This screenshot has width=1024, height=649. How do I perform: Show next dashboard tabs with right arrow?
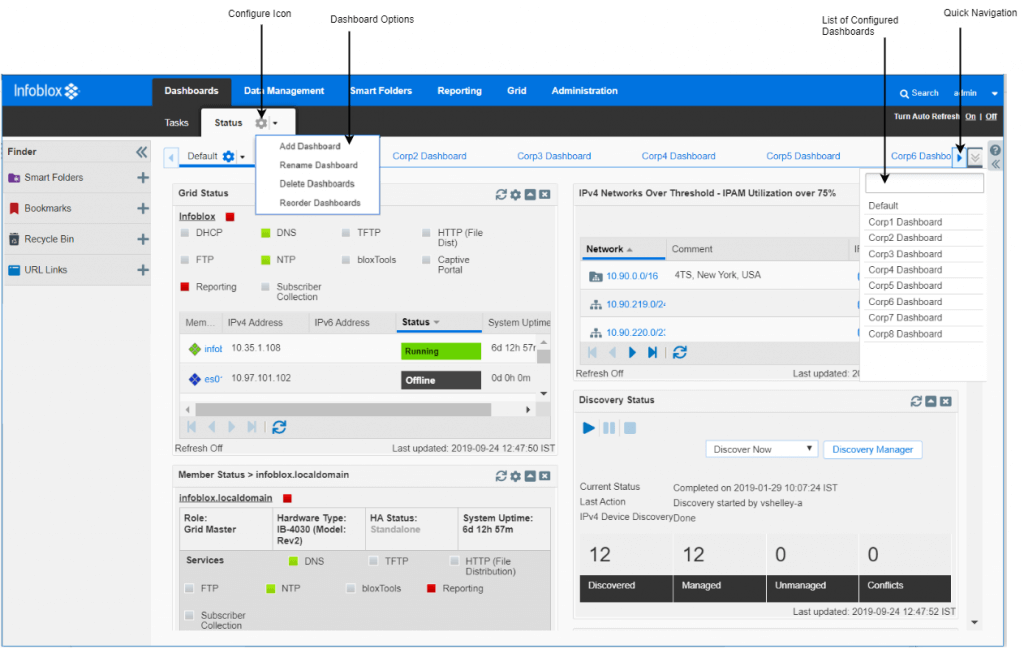coord(959,157)
